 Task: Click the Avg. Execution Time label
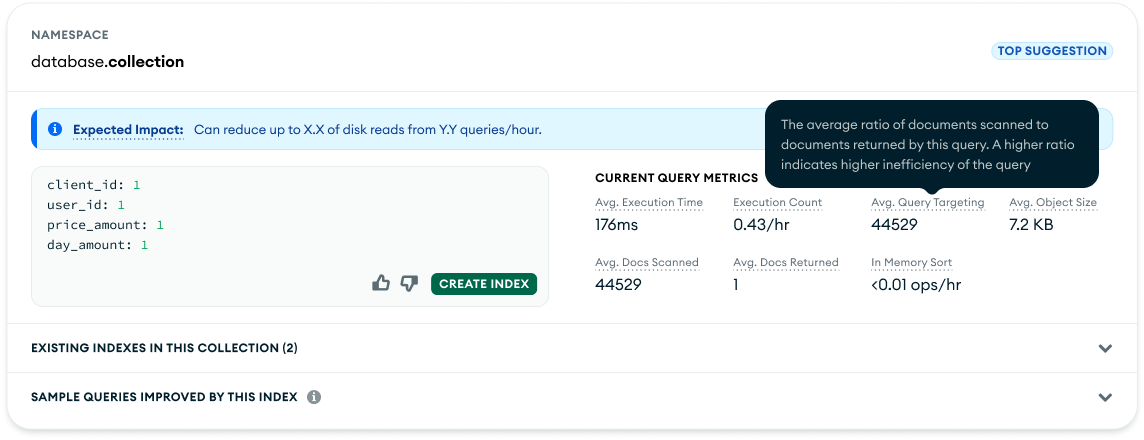(x=649, y=202)
